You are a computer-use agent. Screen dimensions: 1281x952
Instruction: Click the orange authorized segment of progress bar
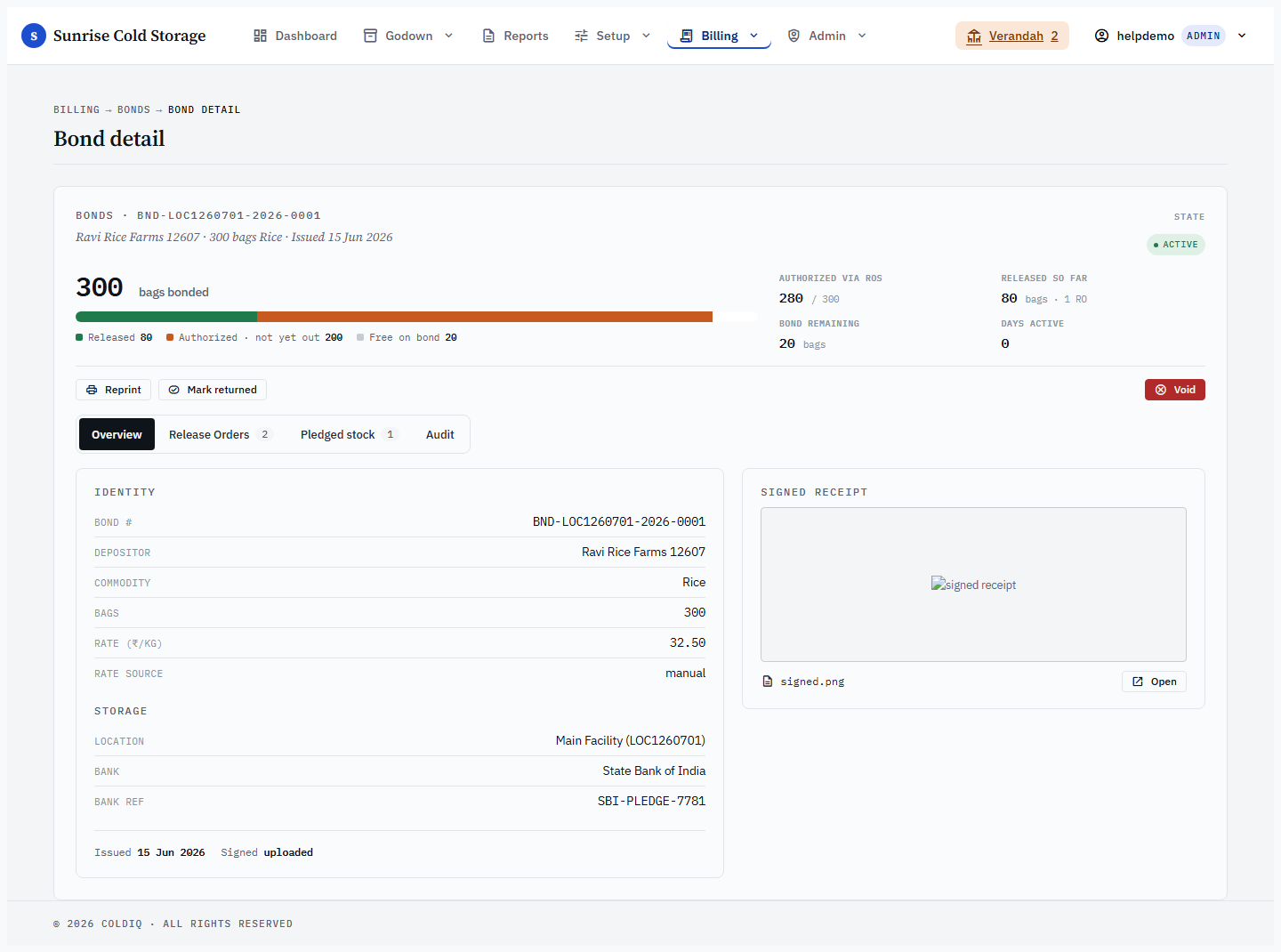485,317
